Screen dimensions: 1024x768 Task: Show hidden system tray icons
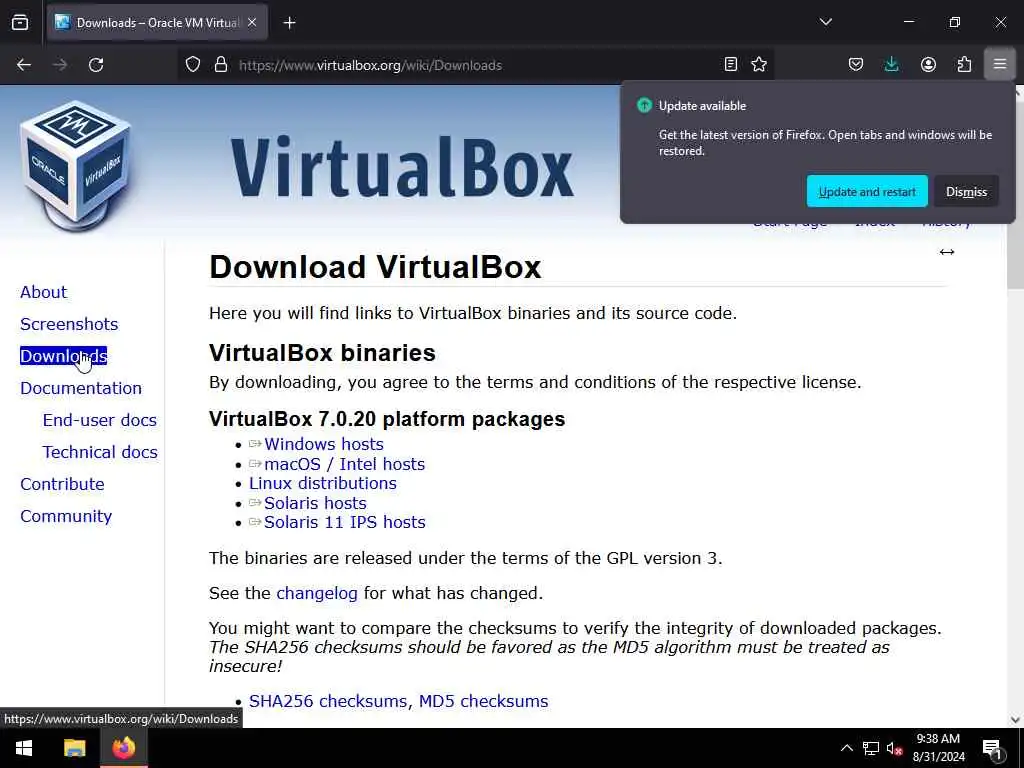pyautogui.click(x=846, y=748)
